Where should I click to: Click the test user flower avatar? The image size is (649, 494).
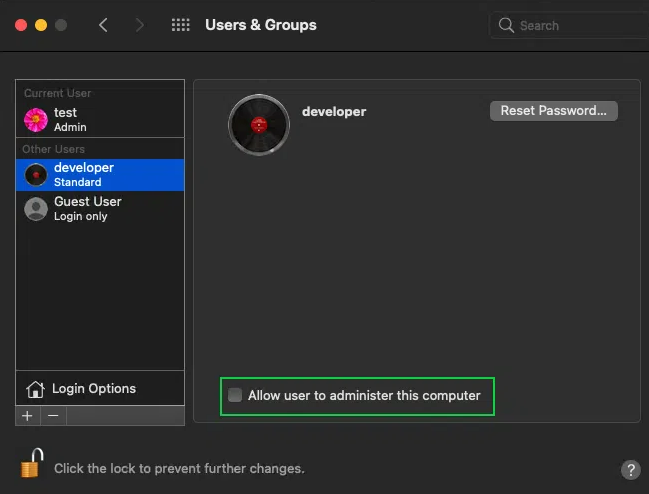tap(36, 120)
